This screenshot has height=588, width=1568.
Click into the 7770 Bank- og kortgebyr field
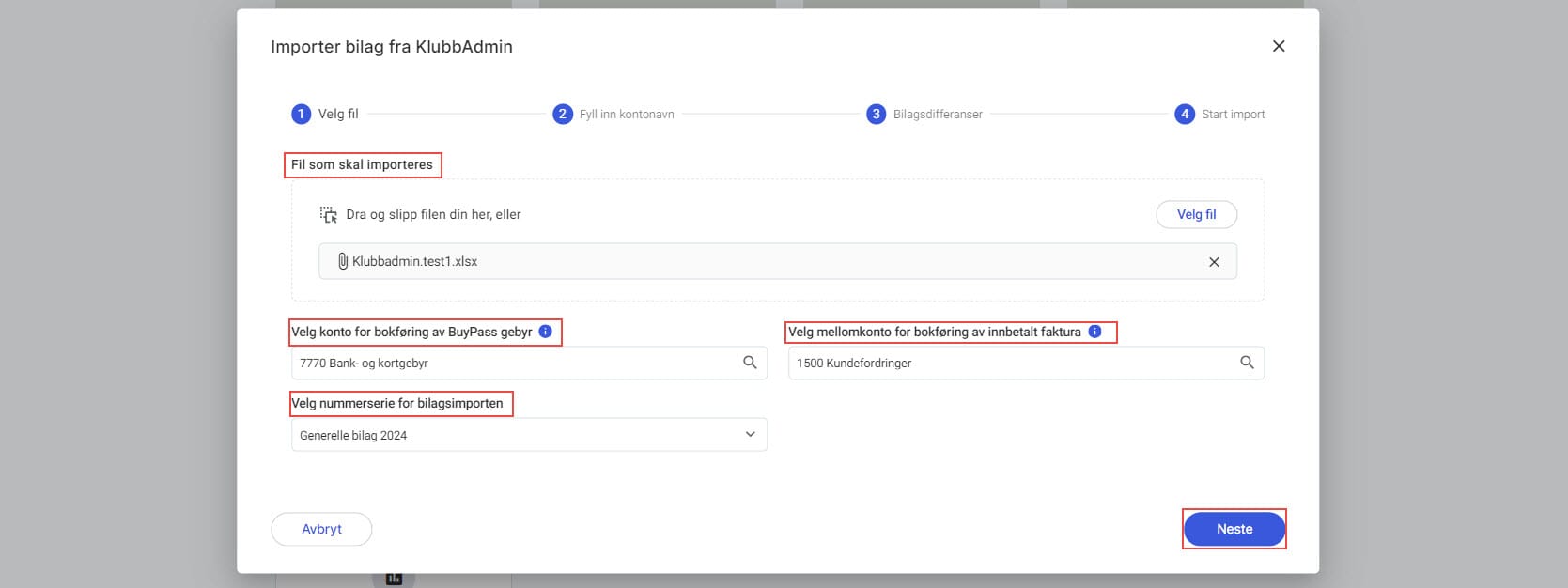point(517,363)
